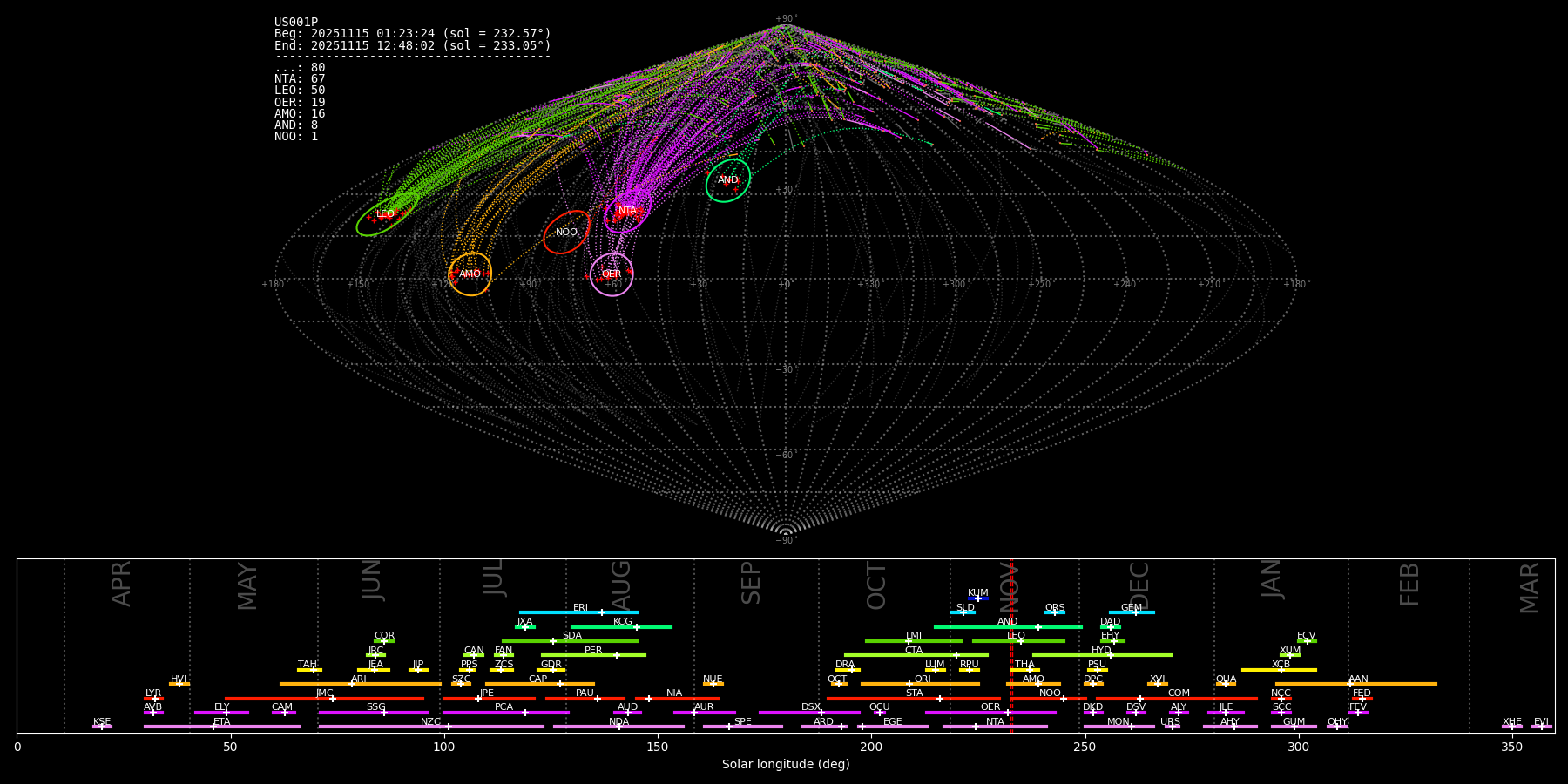Click the End: 20251115 12:48:02 line
This screenshot has height=784, width=1568.
(x=413, y=45)
